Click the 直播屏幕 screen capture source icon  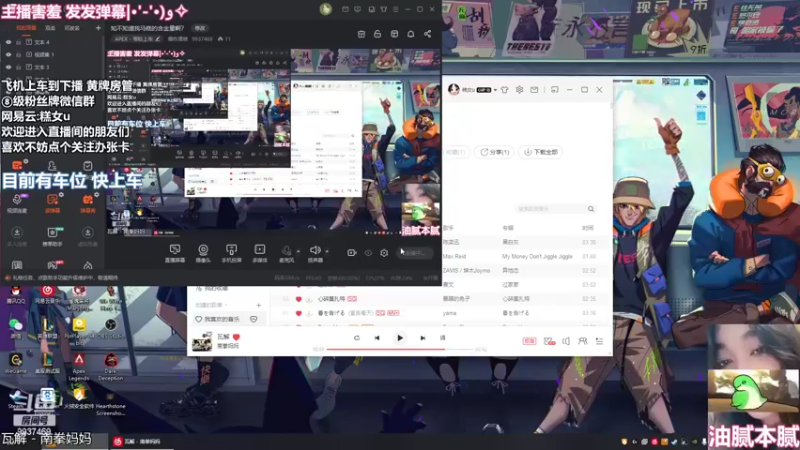tap(174, 249)
